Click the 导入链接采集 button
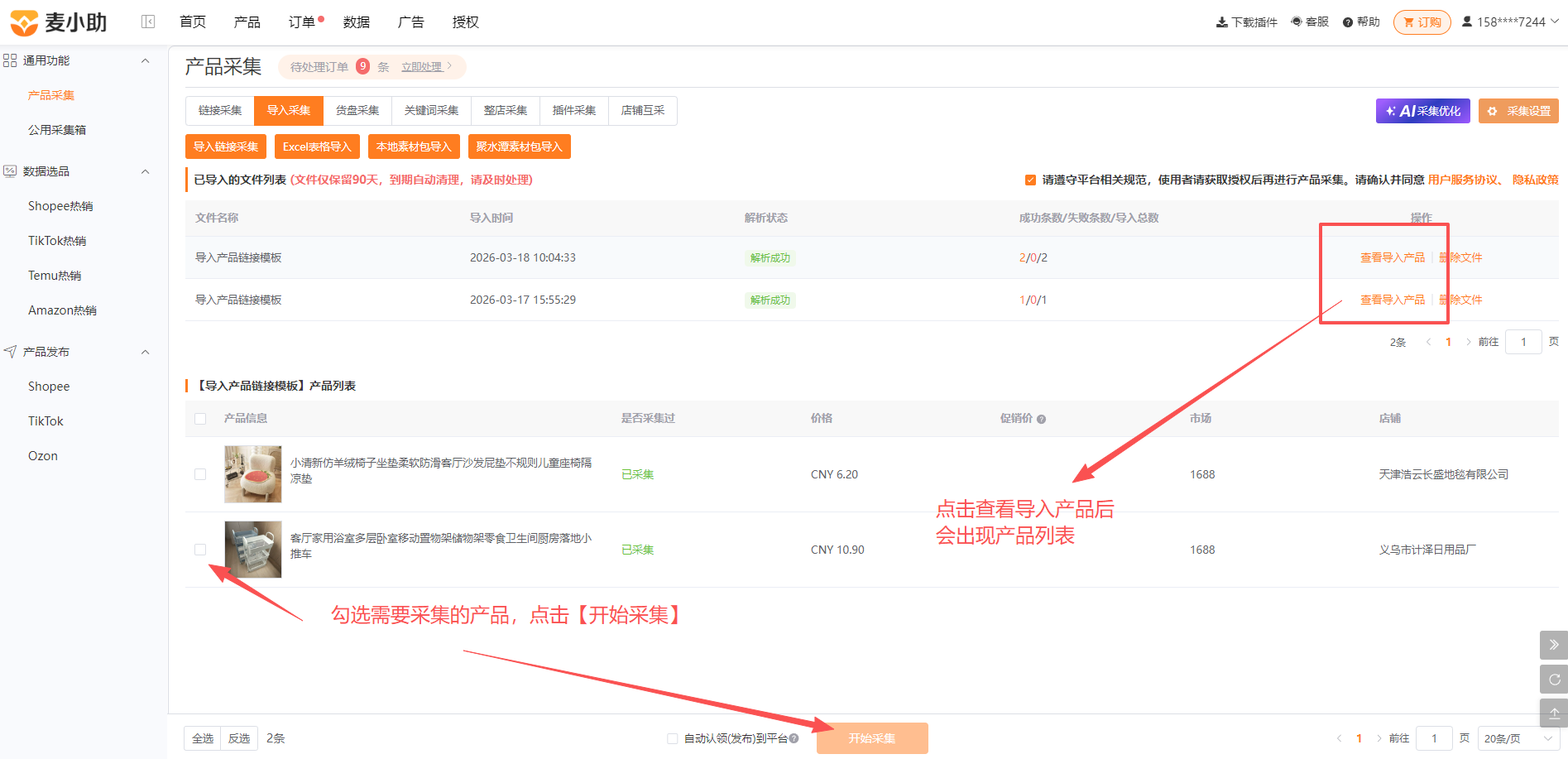The height and width of the screenshot is (759, 1568). click(x=226, y=147)
